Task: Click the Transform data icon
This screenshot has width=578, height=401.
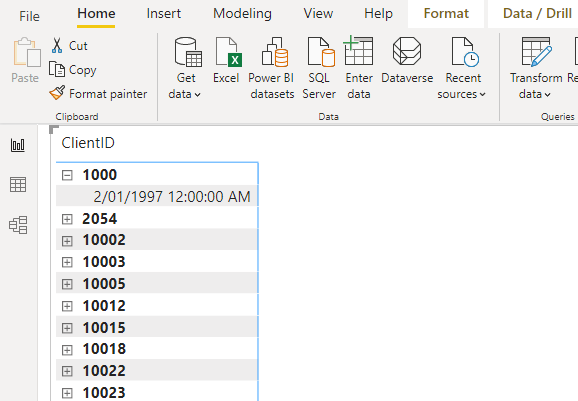Action: 537,52
